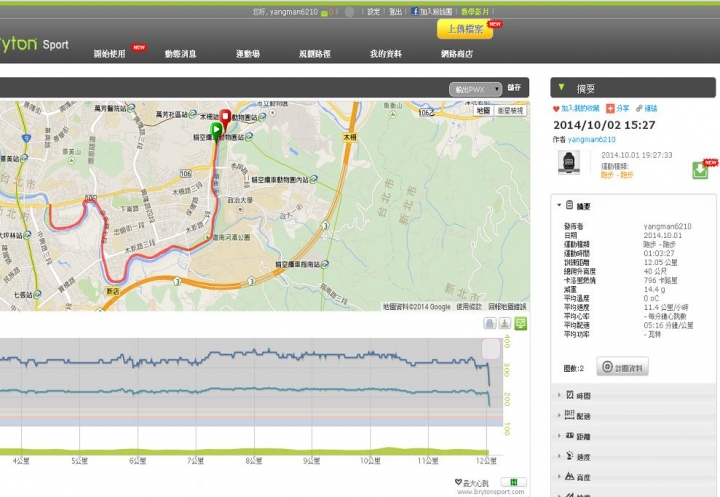The width and height of the screenshot is (720, 497).
Task: Click the heart 加入我的收藏 favorite icon
Action: (x=556, y=109)
